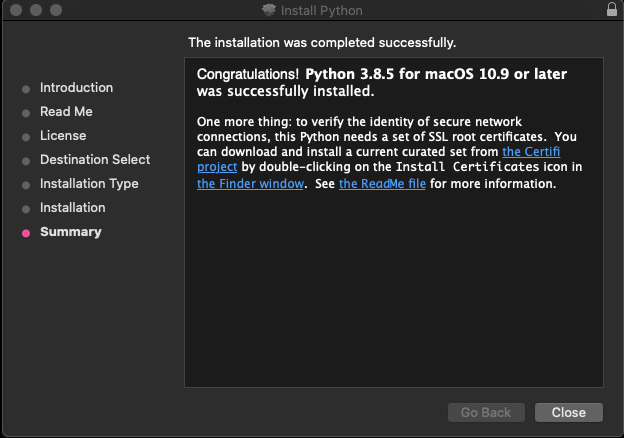The image size is (624, 438).
Task: Select the Introduction step in the sidebar
Action: pyautogui.click(x=76, y=88)
